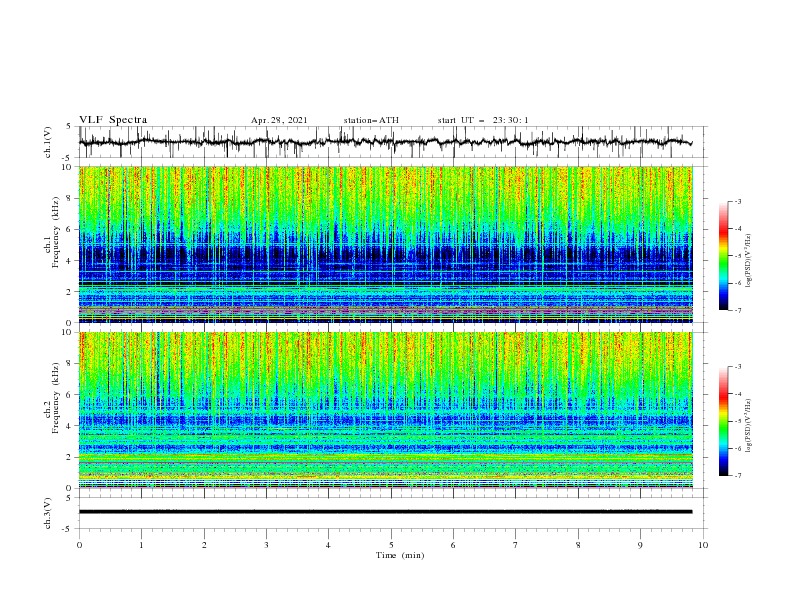Screen dimensions: 792x612
Task: Click the "ch.1(V)" axis label
Action: 47,142
